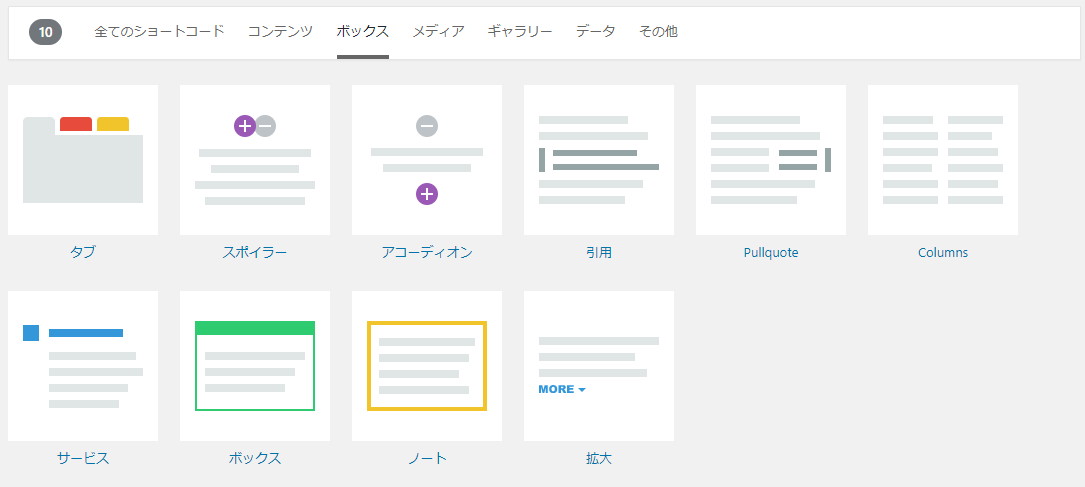Click the Columns text label
Screen dimensions: 1085x487
tap(943, 253)
